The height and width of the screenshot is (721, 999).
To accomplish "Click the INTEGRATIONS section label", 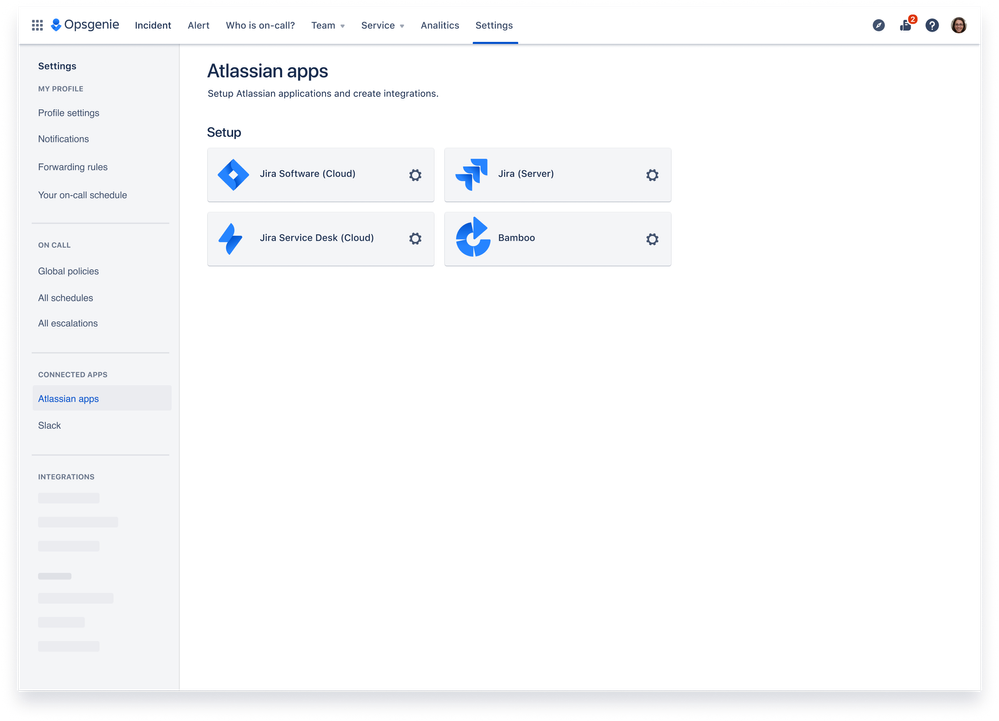I will [x=66, y=477].
